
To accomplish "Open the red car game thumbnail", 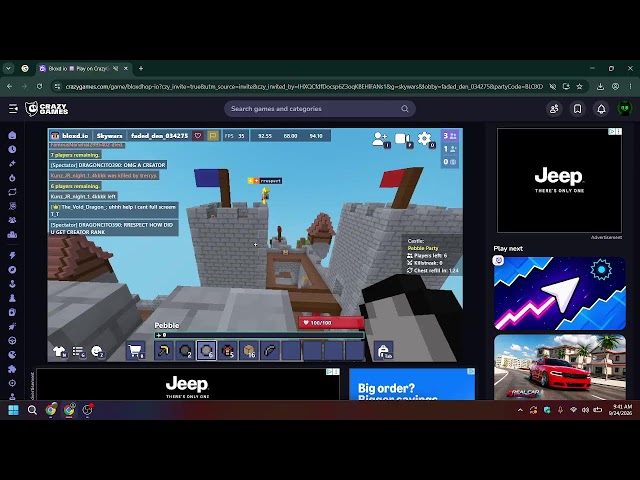I will [560, 367].
